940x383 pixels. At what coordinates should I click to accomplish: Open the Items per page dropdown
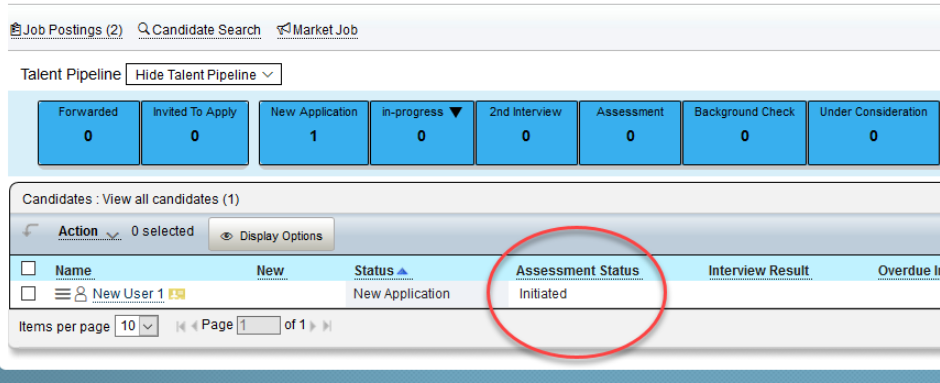(137, 326)
